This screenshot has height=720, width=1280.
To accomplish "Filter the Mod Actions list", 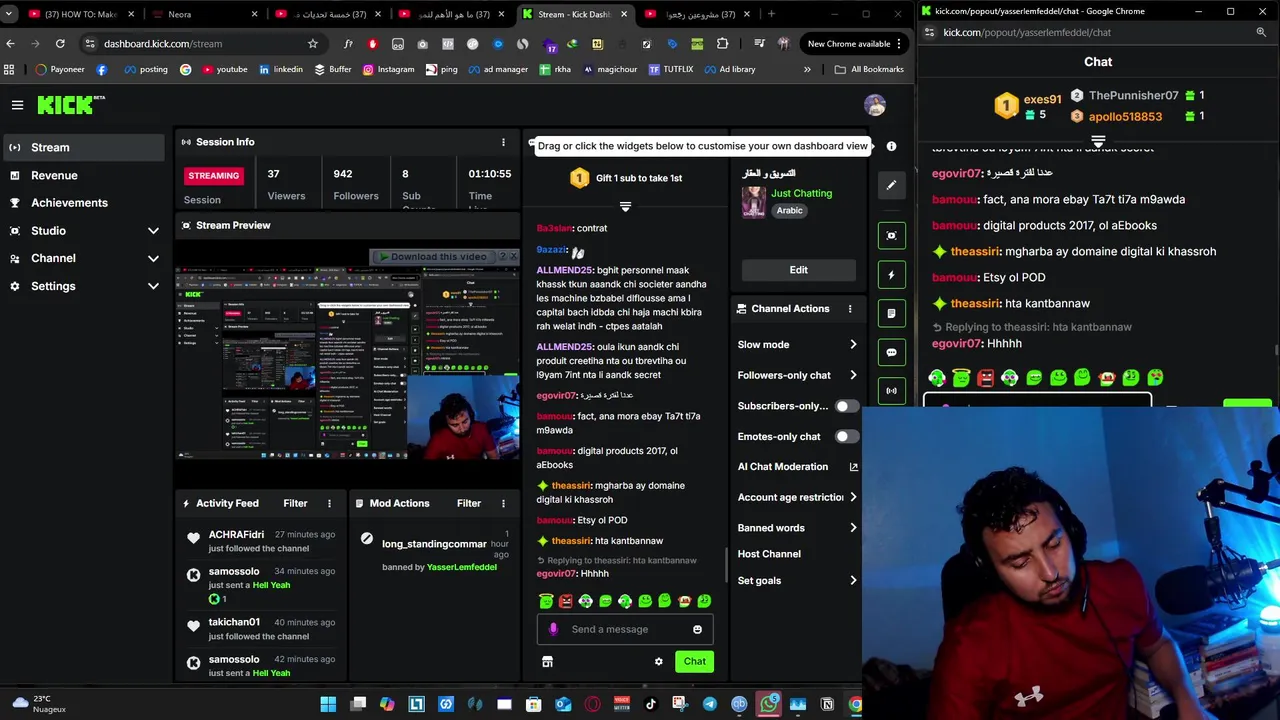I will (469, 503).
